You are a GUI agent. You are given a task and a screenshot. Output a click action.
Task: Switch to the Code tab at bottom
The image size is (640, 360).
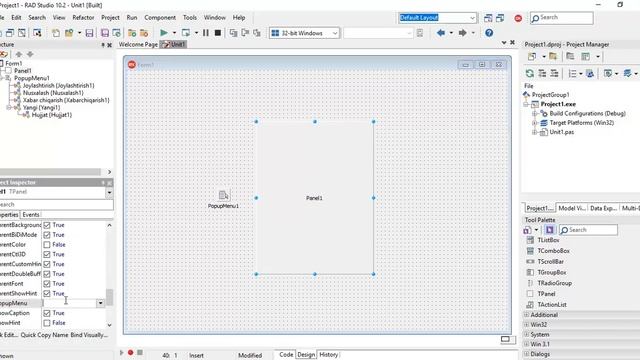(x=286, y=355)
